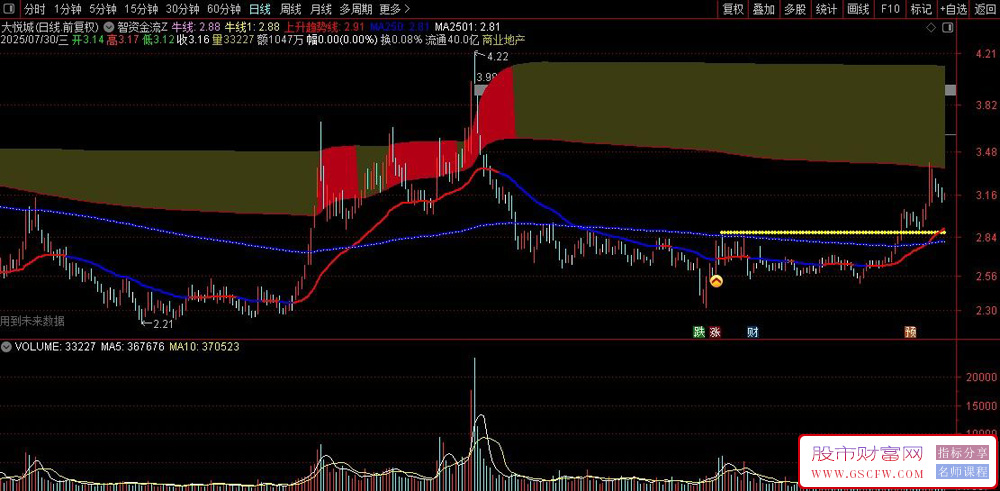Open the 多股 multi-stock view

coord(795,9)
